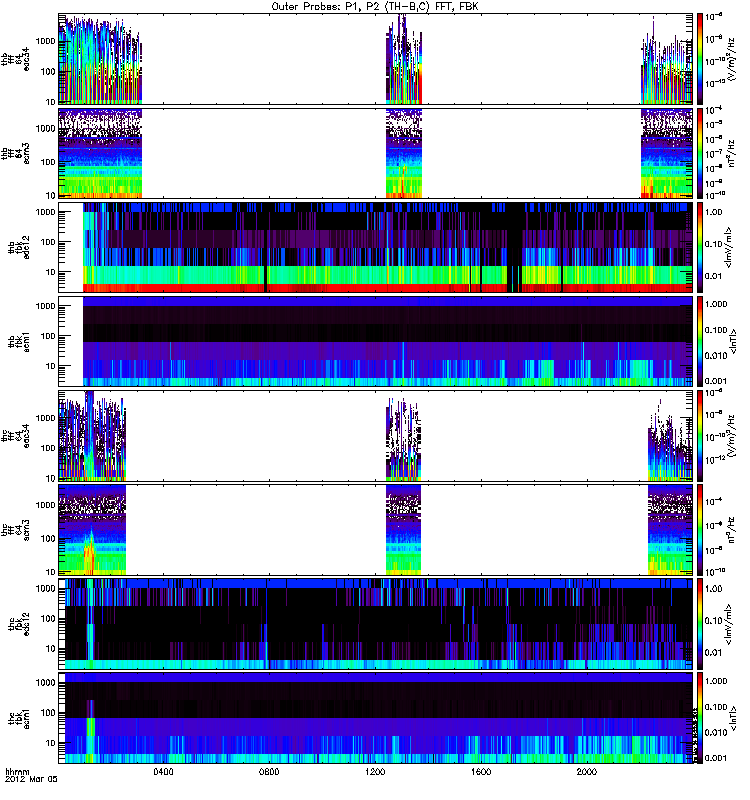750x800 pixels.
Task: Click the "0.010" color bar value of thb scm1 panel
Action: 716,356
